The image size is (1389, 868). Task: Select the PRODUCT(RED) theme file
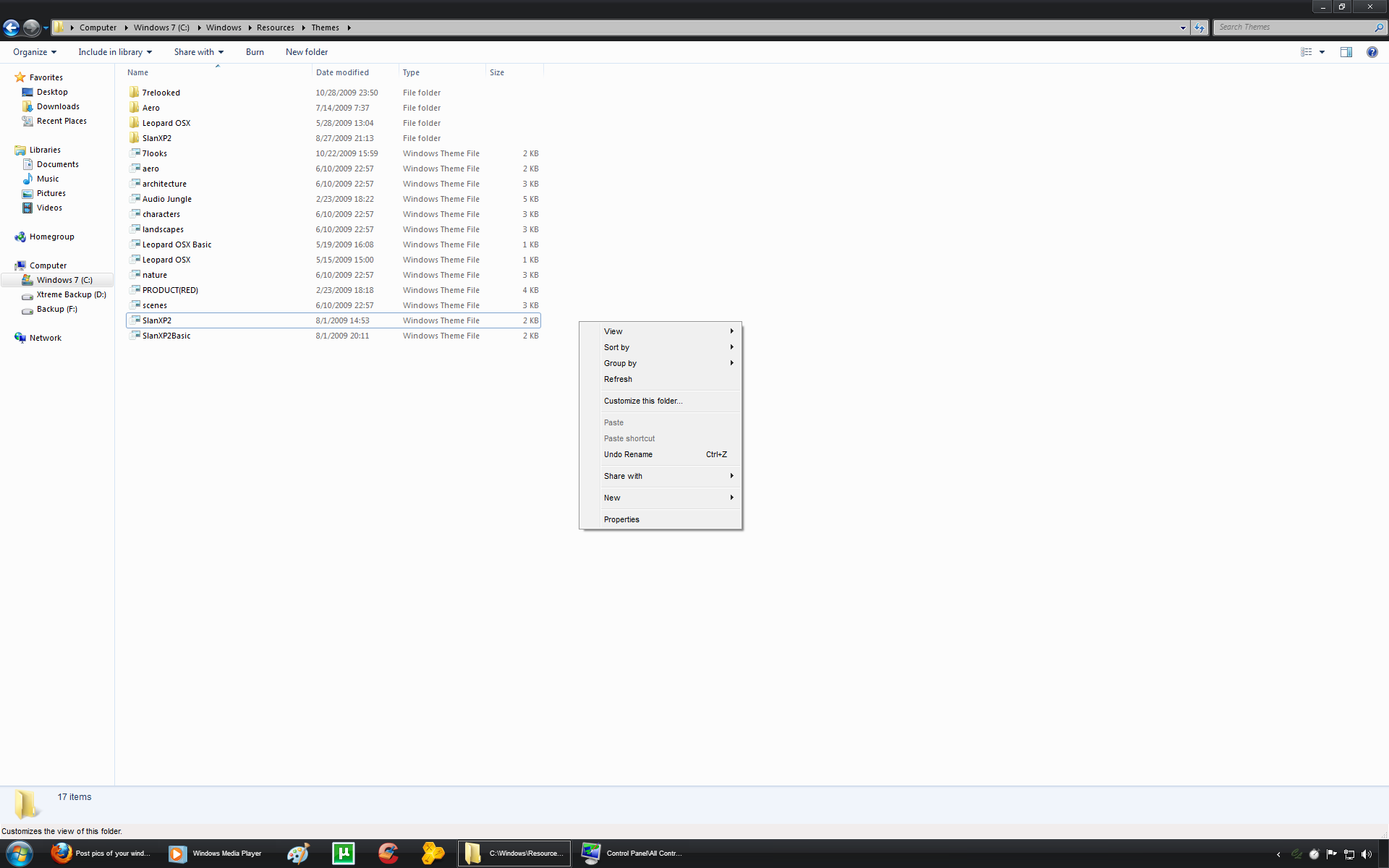point(334,290)
